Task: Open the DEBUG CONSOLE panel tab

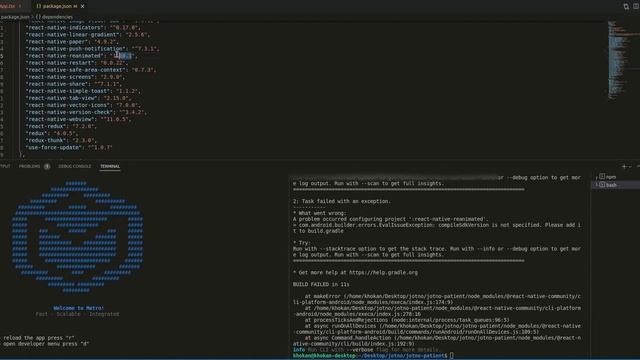Action: point(75,166)
